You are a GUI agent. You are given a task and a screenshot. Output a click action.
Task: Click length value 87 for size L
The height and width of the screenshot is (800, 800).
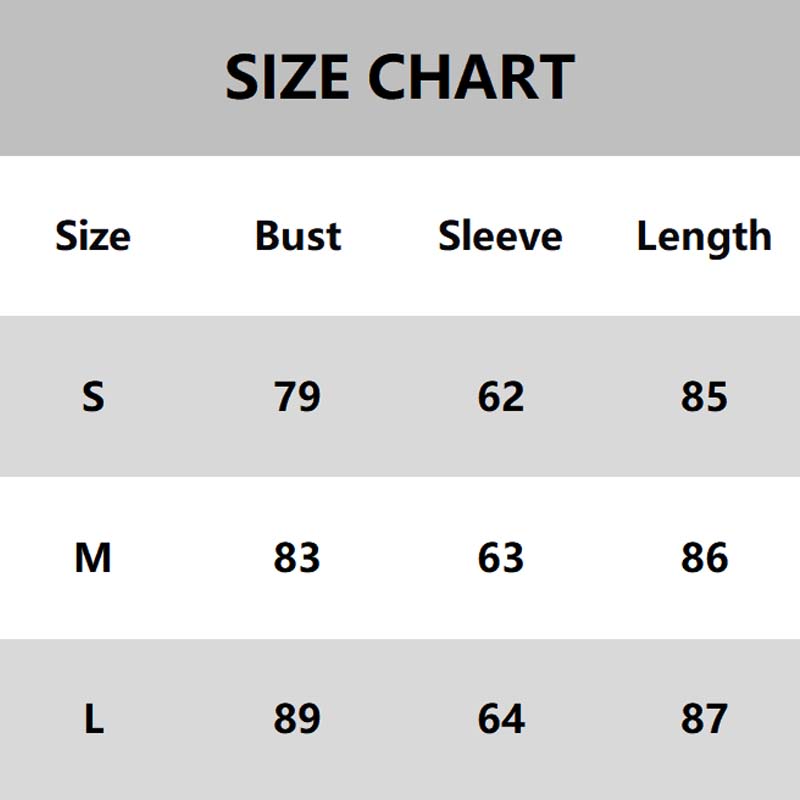click(704, 719)
